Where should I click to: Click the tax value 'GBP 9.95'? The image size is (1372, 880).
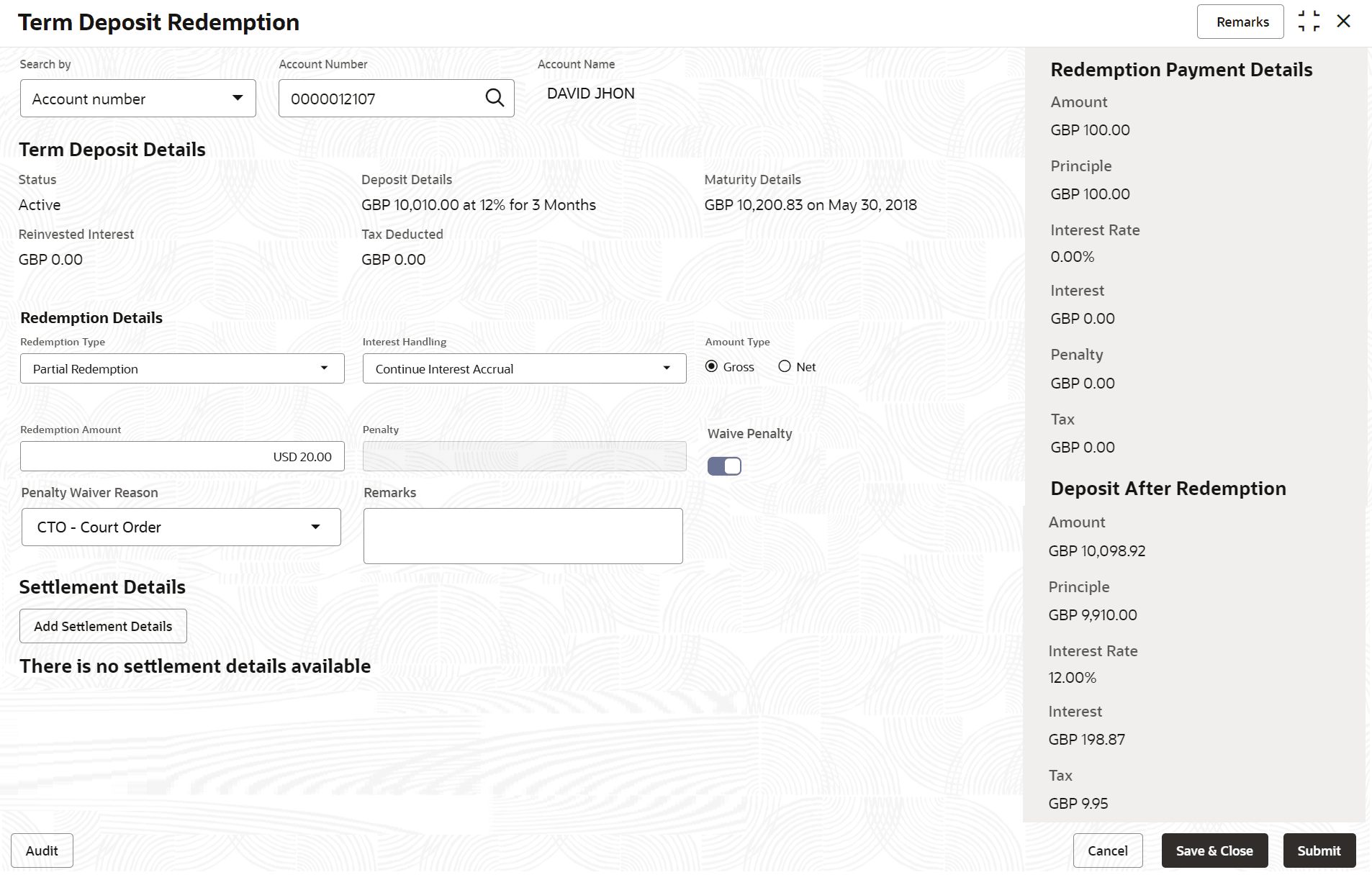tap(1078, 804)
